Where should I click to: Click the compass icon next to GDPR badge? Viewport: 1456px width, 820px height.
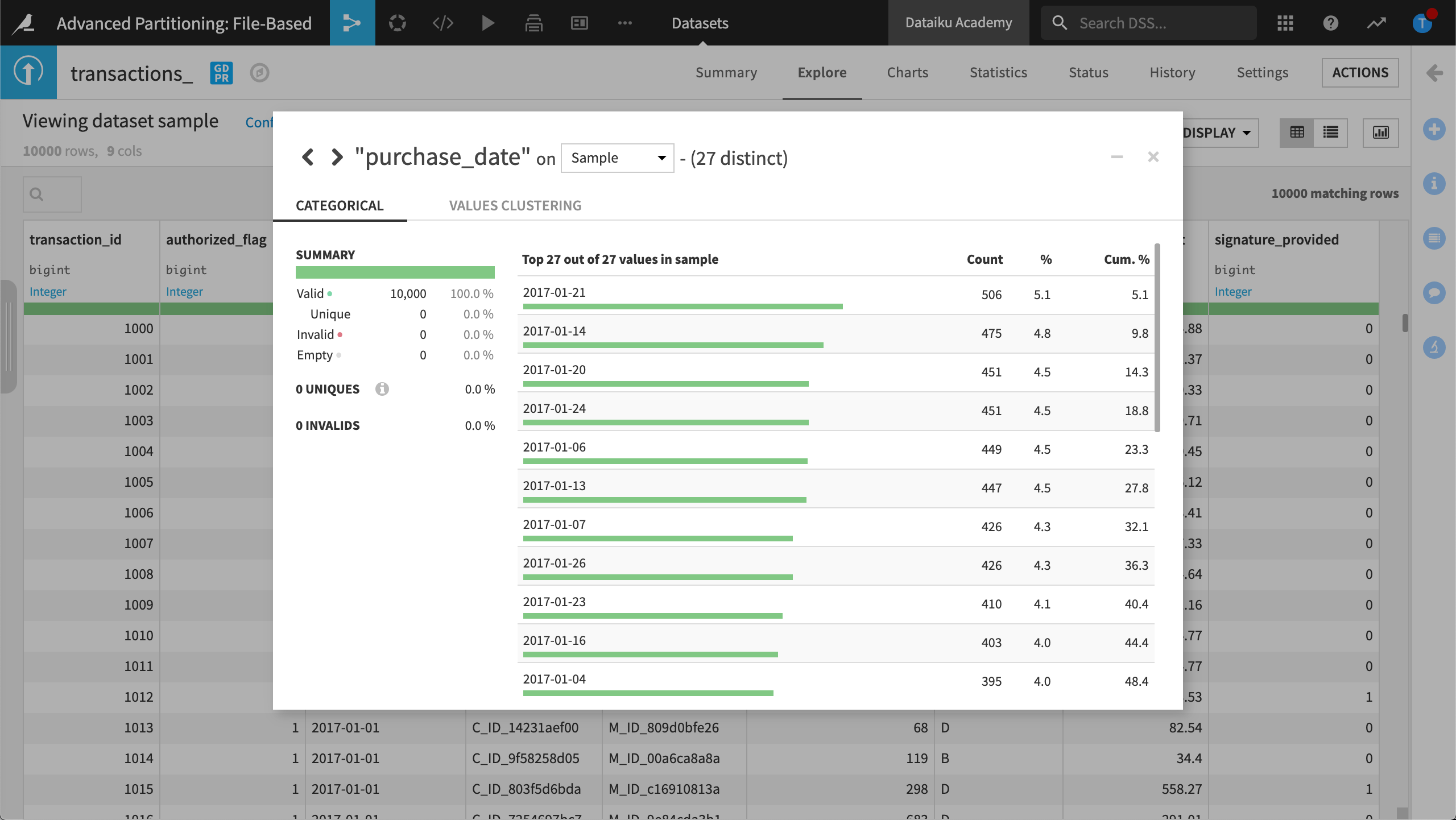pyautogui.click(x=259, y=73)
